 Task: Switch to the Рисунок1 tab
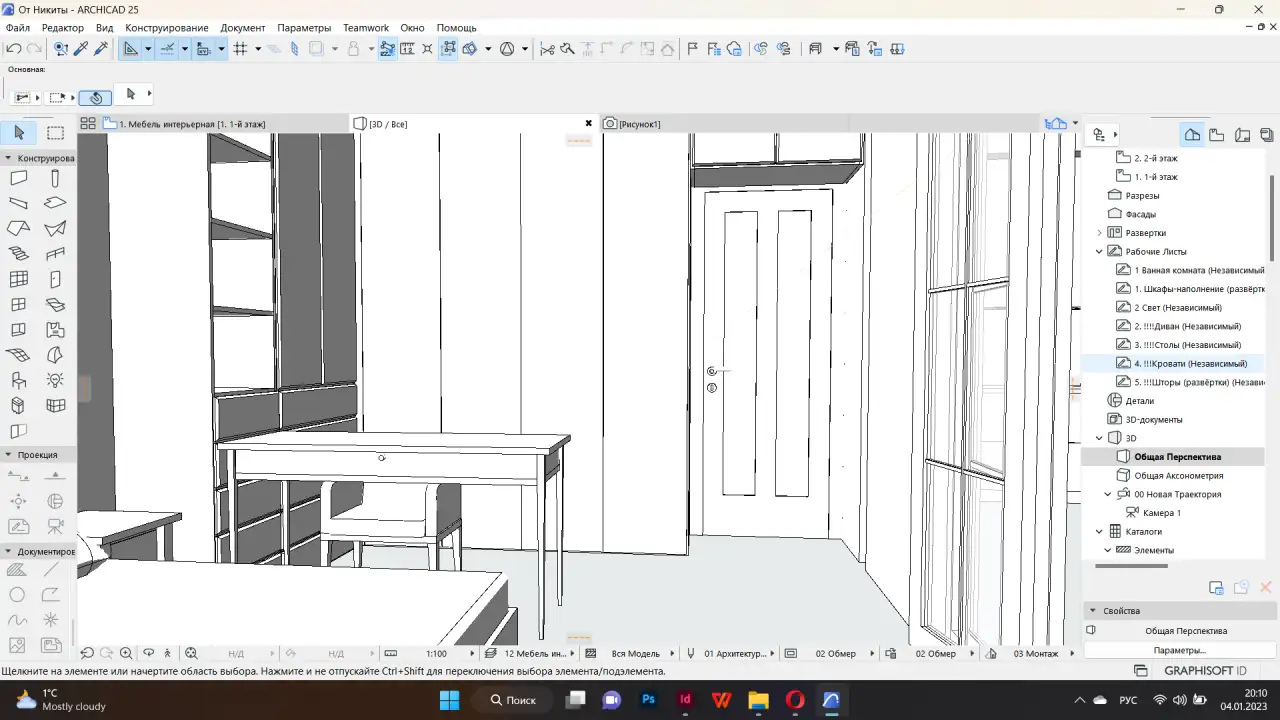(639, 124)
